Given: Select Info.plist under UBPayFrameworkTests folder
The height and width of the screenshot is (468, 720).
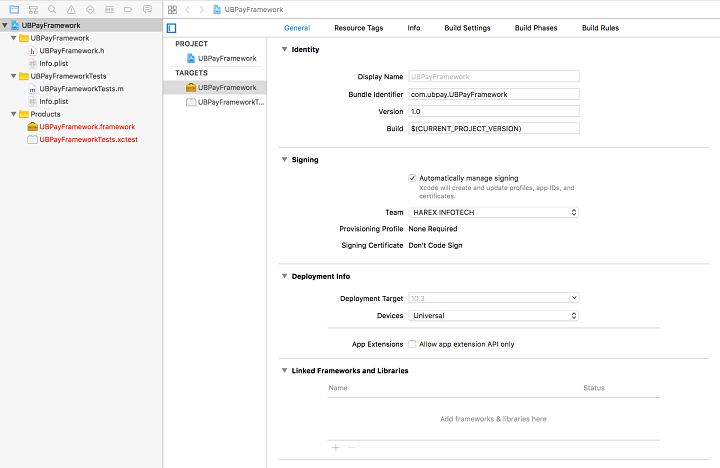Looking at the screenshot, I should [x=54, y=101].
